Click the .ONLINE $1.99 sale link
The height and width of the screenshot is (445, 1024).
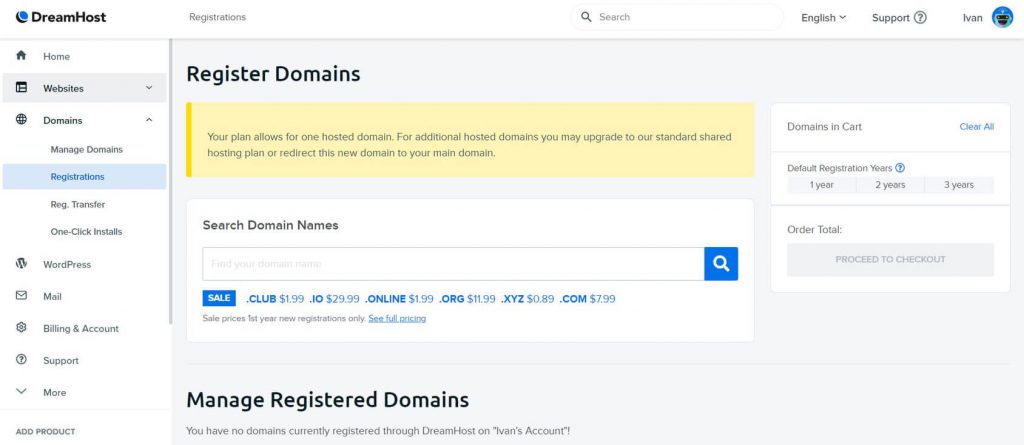(x=399, y=299)
